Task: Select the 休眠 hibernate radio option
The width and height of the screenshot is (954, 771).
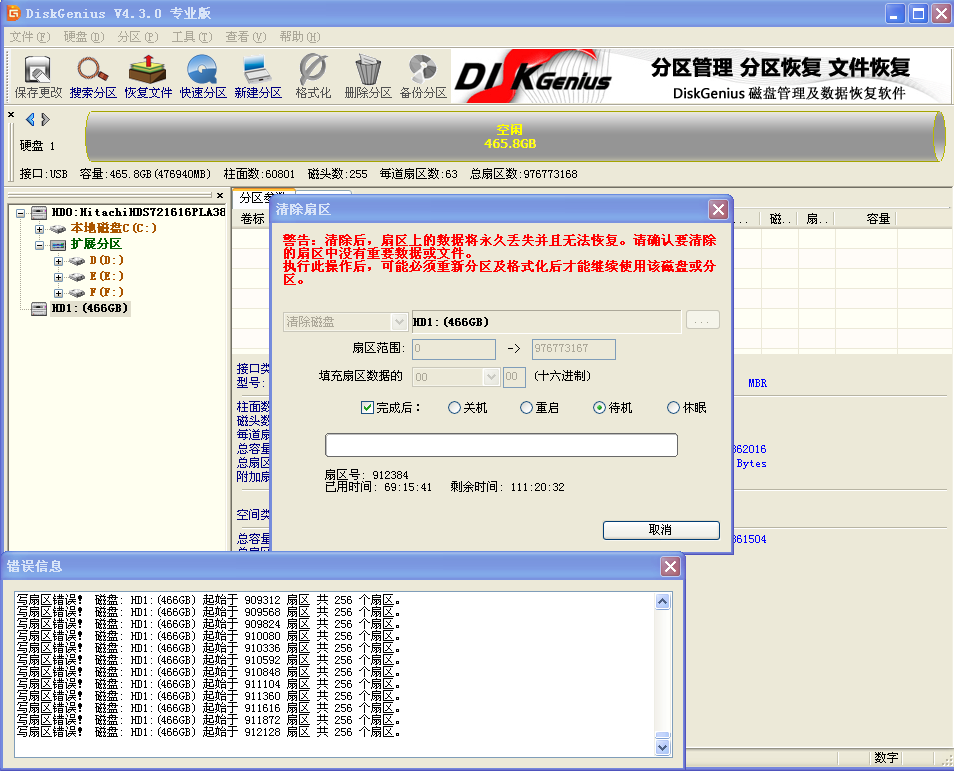Action: [673, 408]
